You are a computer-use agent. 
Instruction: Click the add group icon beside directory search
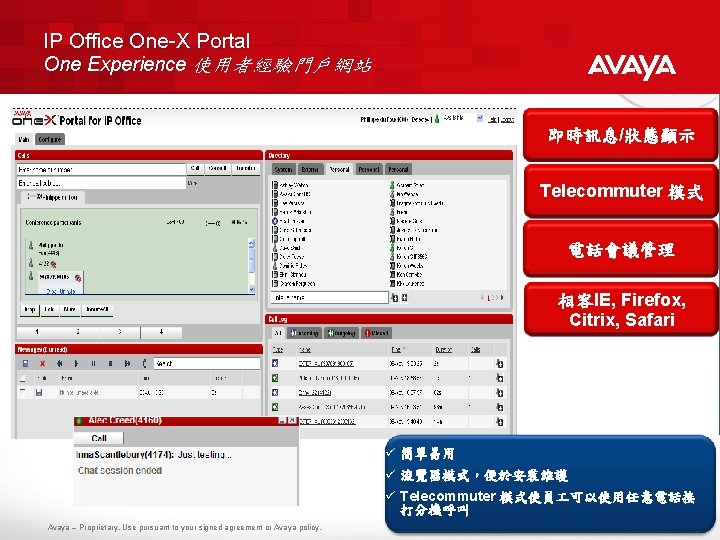click(x=405, y=298)
